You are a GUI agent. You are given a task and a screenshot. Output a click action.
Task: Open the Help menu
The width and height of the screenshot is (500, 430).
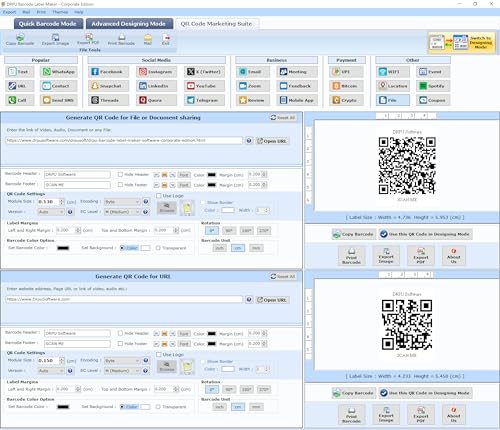coord(79,12)
